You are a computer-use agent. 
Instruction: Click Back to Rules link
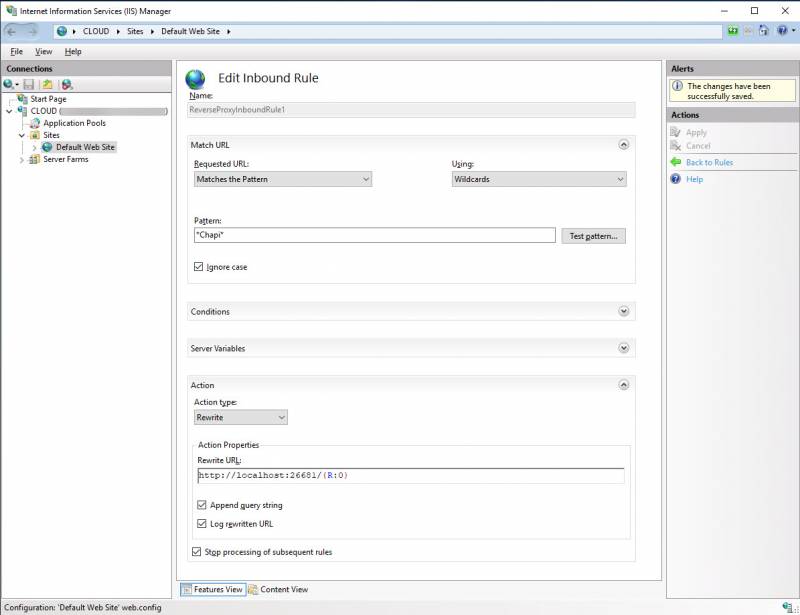coord(709,162)
